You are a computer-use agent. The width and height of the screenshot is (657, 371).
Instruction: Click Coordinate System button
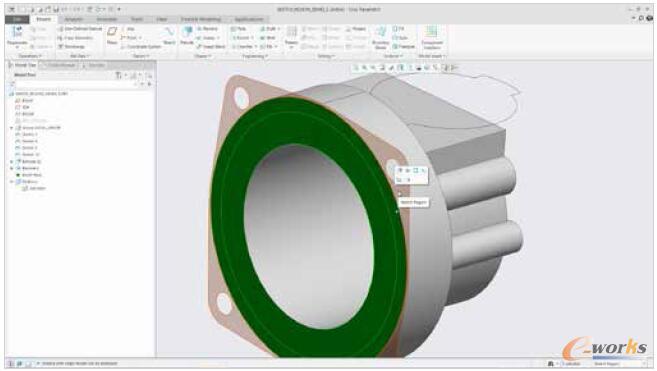pyautogui.click(x=141, y=47)
